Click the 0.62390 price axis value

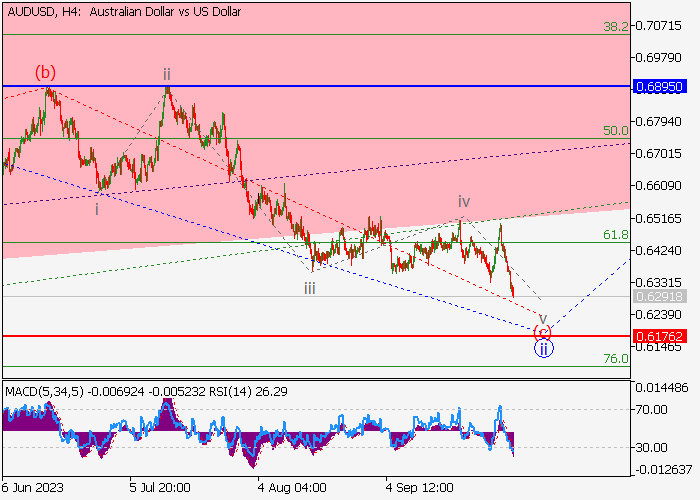tap(658, 315)
